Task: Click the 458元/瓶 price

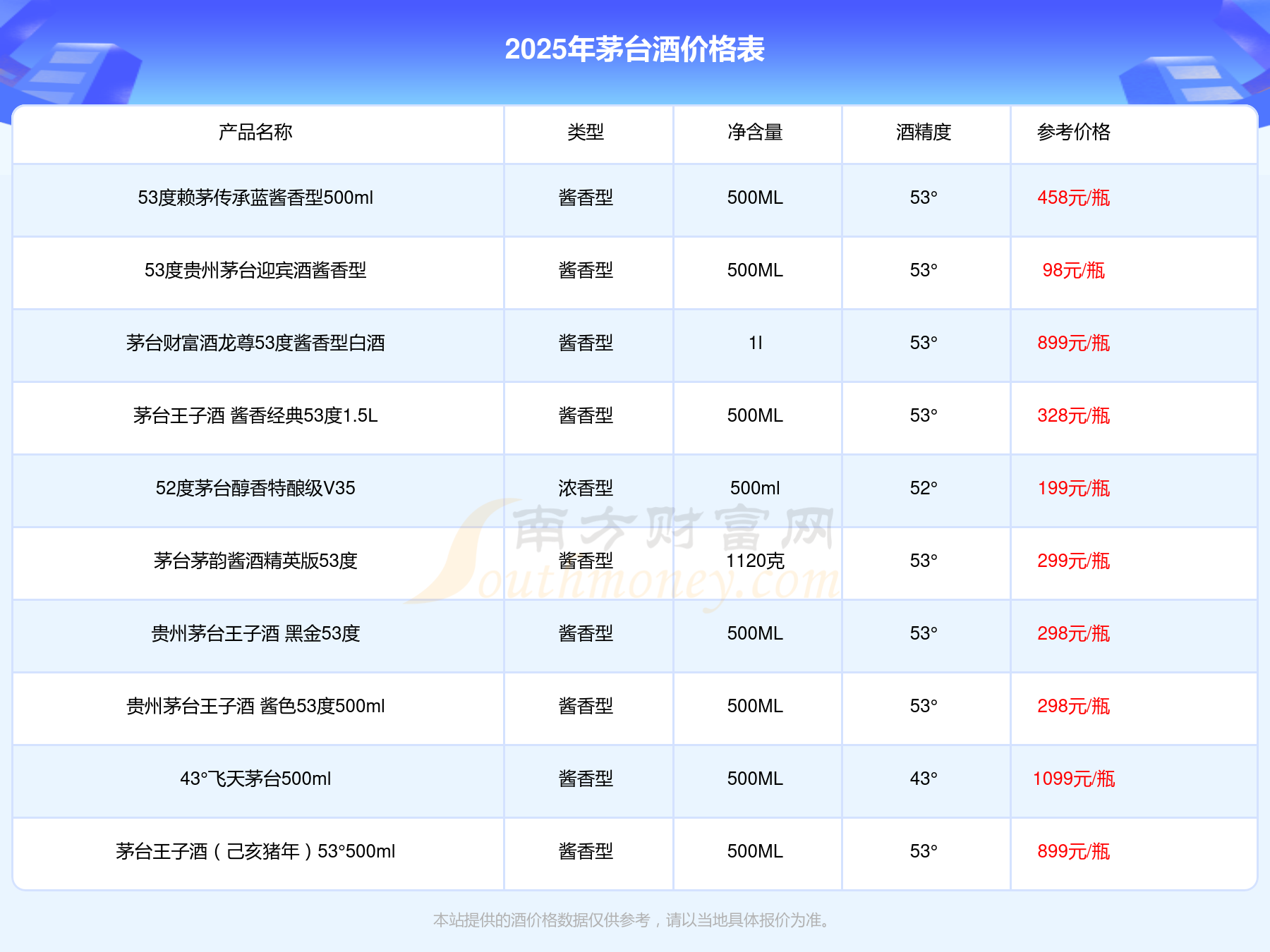Action: (x=1074, y=197)
